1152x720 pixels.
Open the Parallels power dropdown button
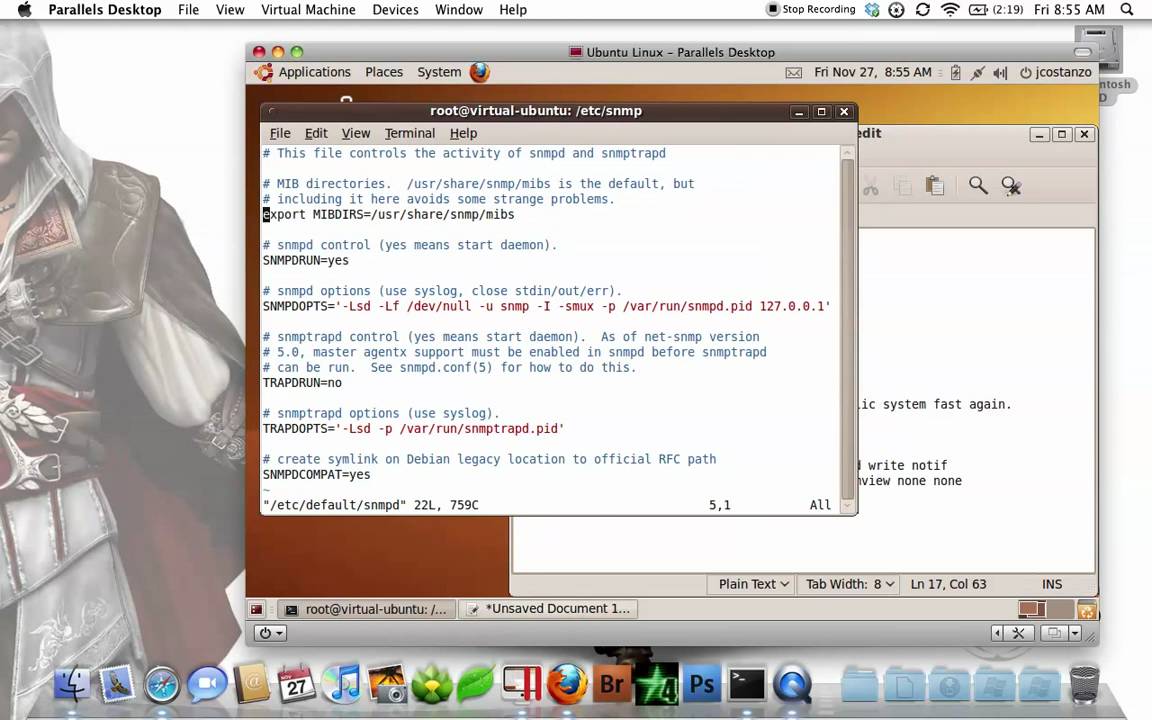tap(270, 633)
